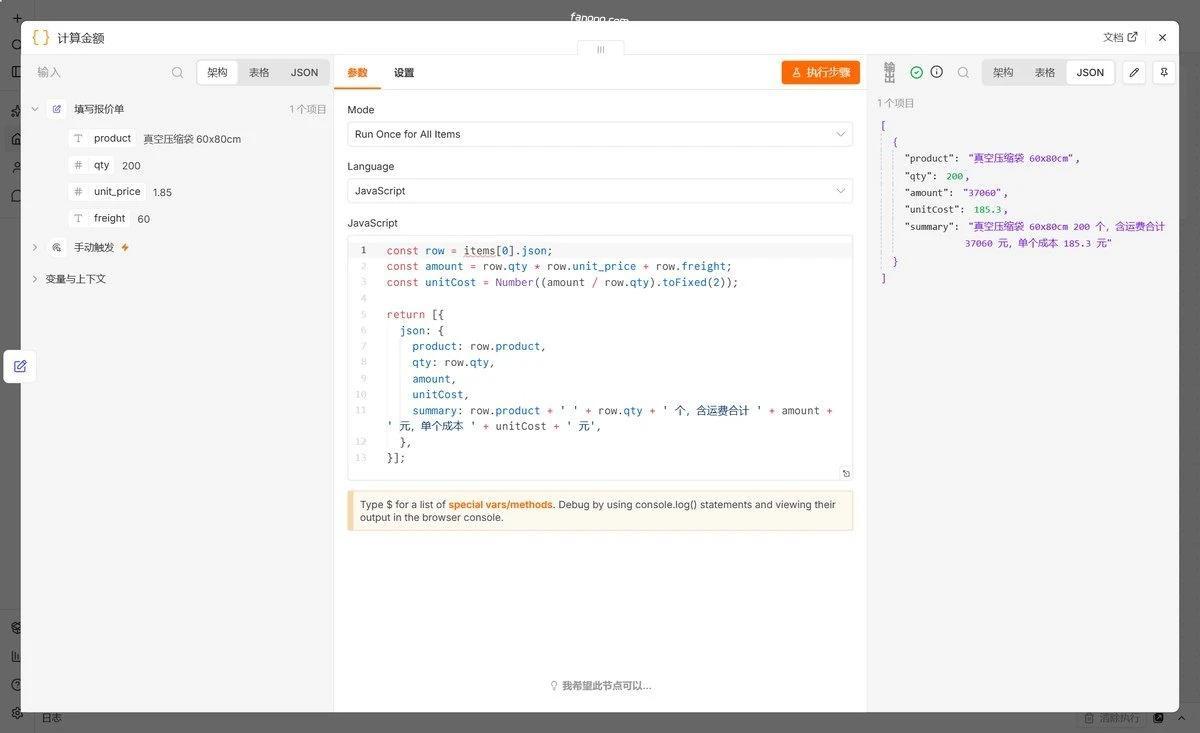Collapse the 填写报价单 tree node
This screenshot has height=733, width=1200.
[35, 109]
